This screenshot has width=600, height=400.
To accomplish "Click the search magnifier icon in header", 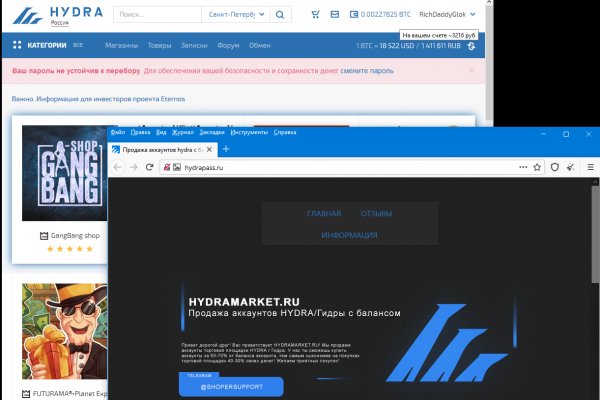I will 281,15.
